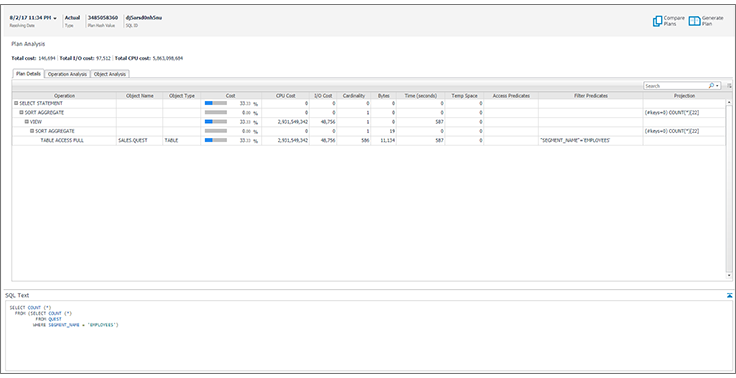Image resolution: width=736 pixels, height=378 pixels.
Task: Click the plan grid scrollbar up arrow
Action: (729, 102)
